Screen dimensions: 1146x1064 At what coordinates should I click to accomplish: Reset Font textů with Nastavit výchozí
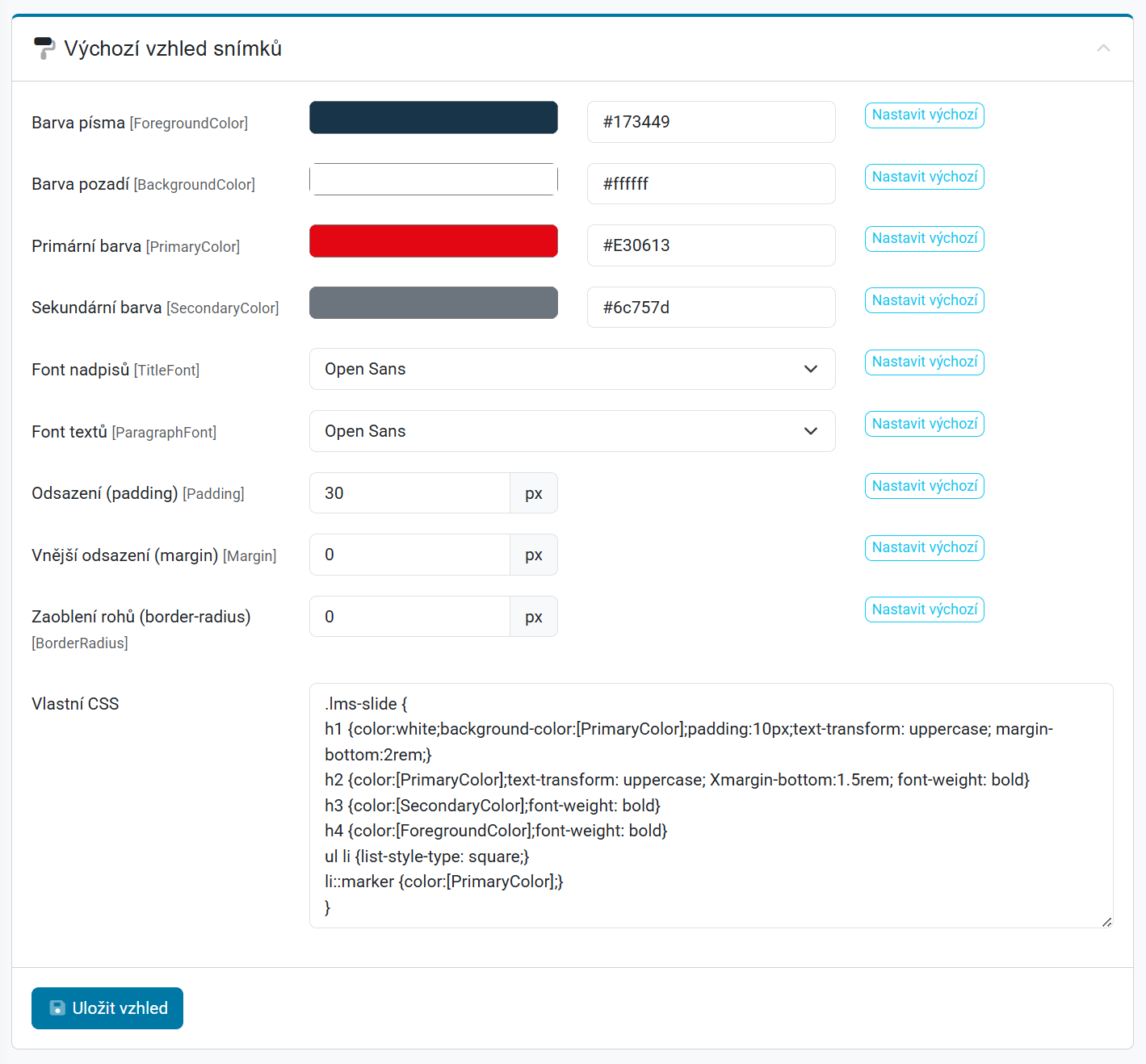925,424
